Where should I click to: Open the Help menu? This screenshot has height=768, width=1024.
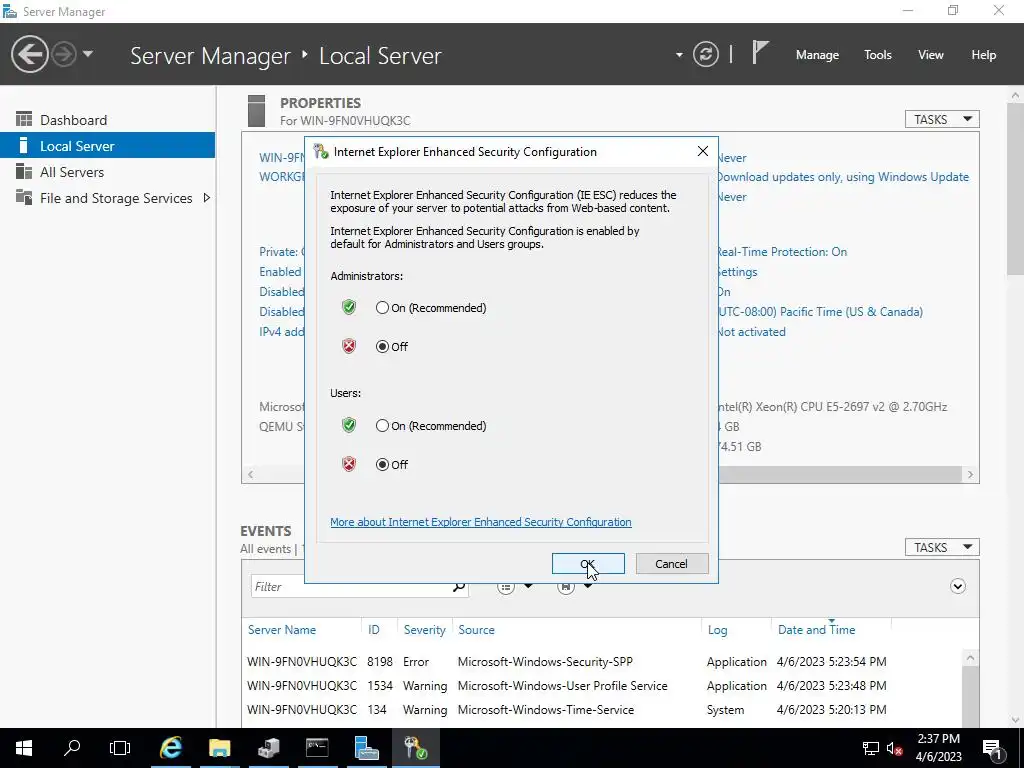[x=983, y=55]
